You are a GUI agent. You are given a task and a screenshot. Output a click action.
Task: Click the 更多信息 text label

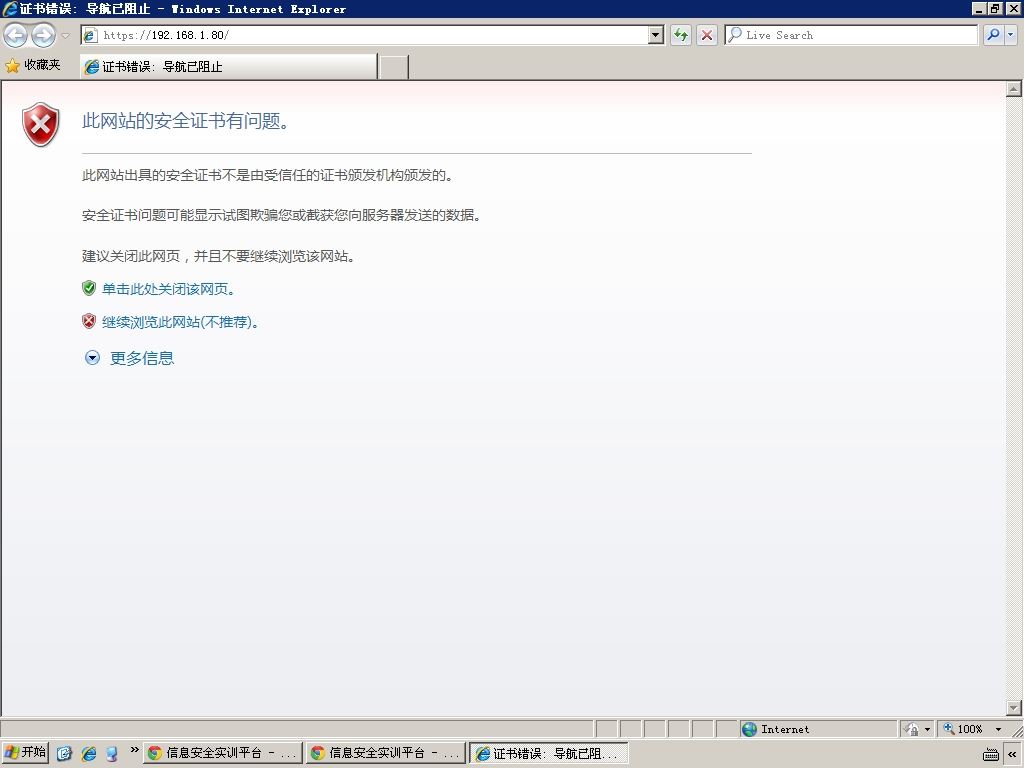pyautogui.click(x=142, y=358)
